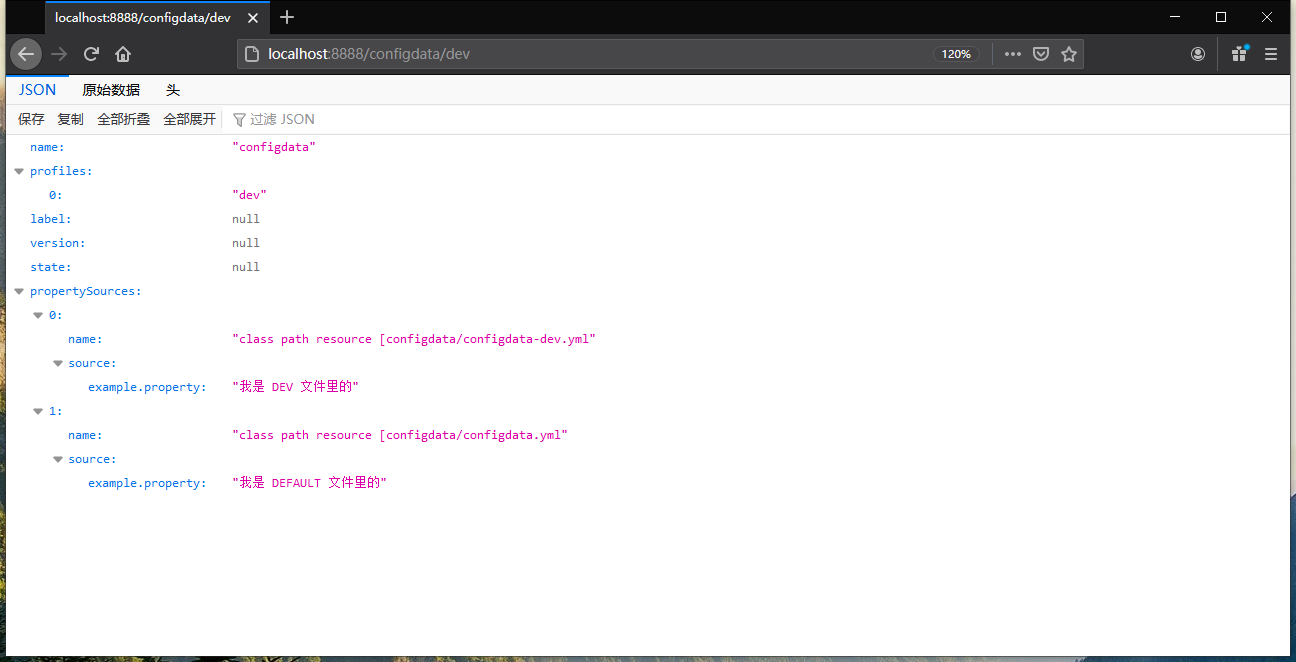
Task: Click the forward navigation arrow
Action: [x=60, y=54]
